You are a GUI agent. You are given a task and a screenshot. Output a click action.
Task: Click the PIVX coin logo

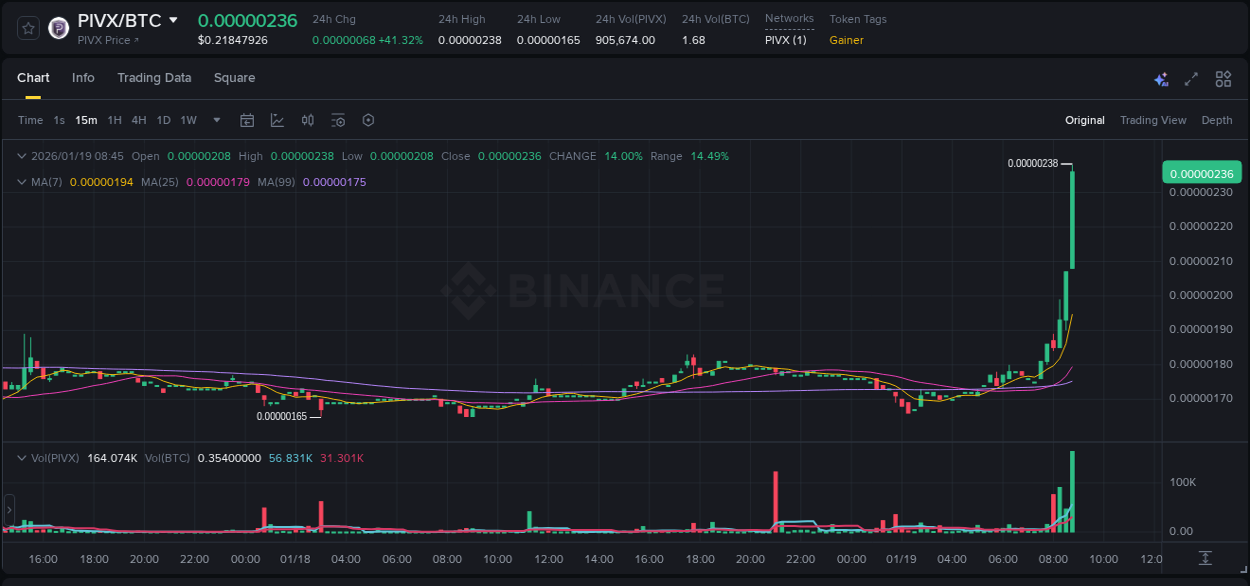pyautogui.click(x=58, y=27)
